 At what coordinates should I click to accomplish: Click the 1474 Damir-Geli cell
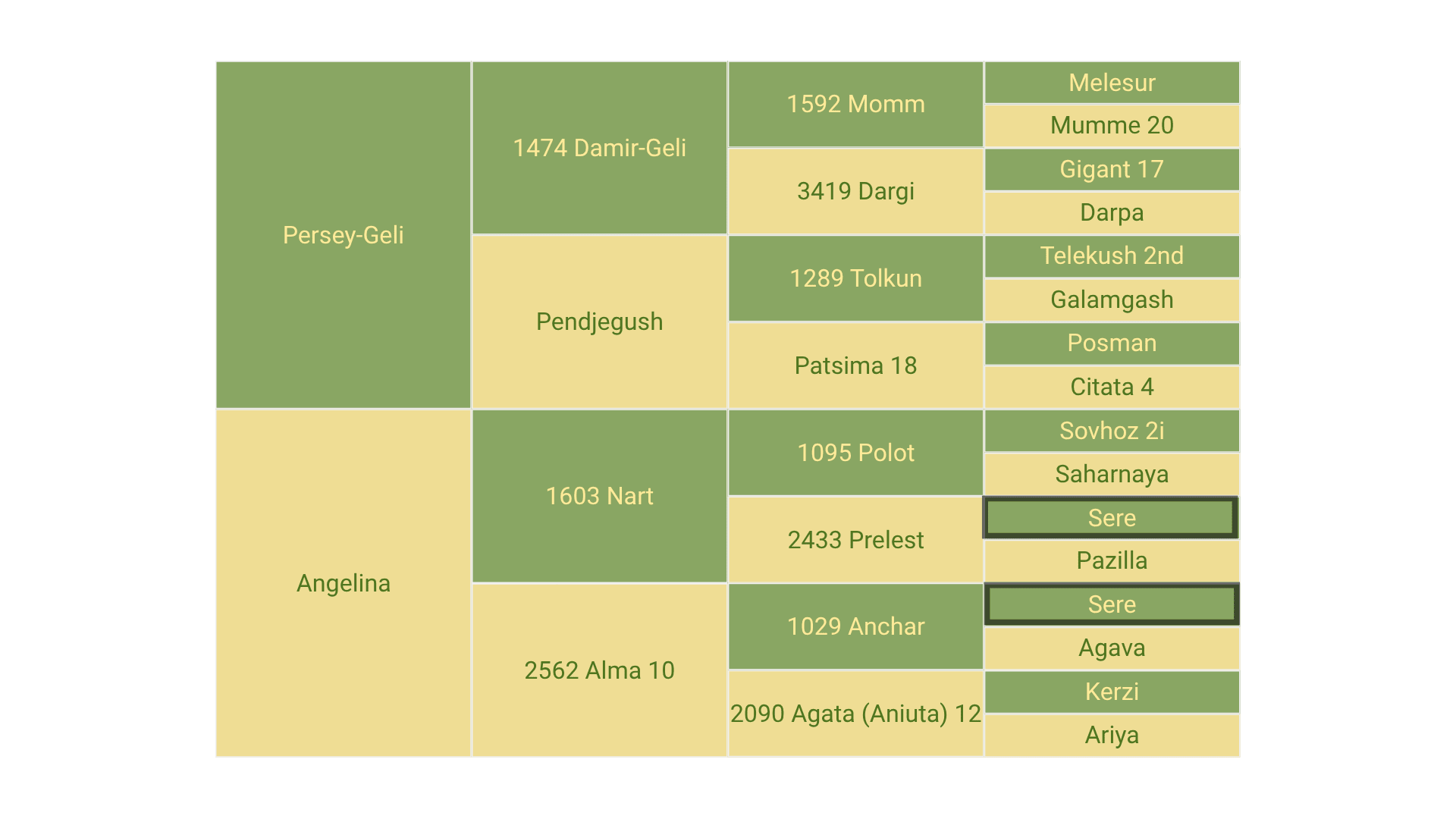[x=600, y=148]
